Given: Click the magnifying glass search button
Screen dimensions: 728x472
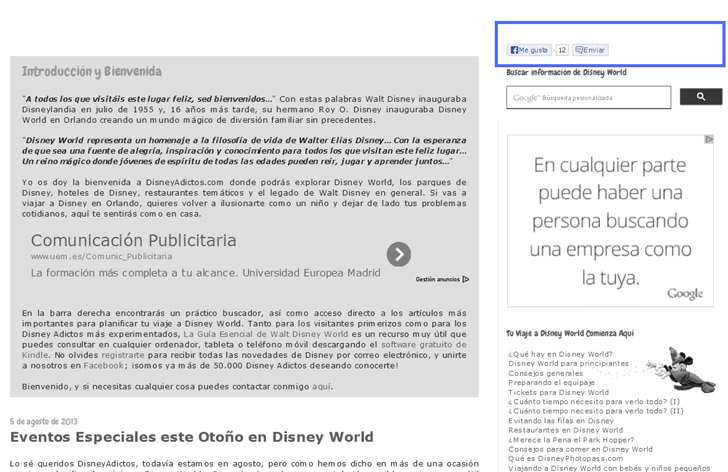Looking at the screenshot, I should click(701, 97).
